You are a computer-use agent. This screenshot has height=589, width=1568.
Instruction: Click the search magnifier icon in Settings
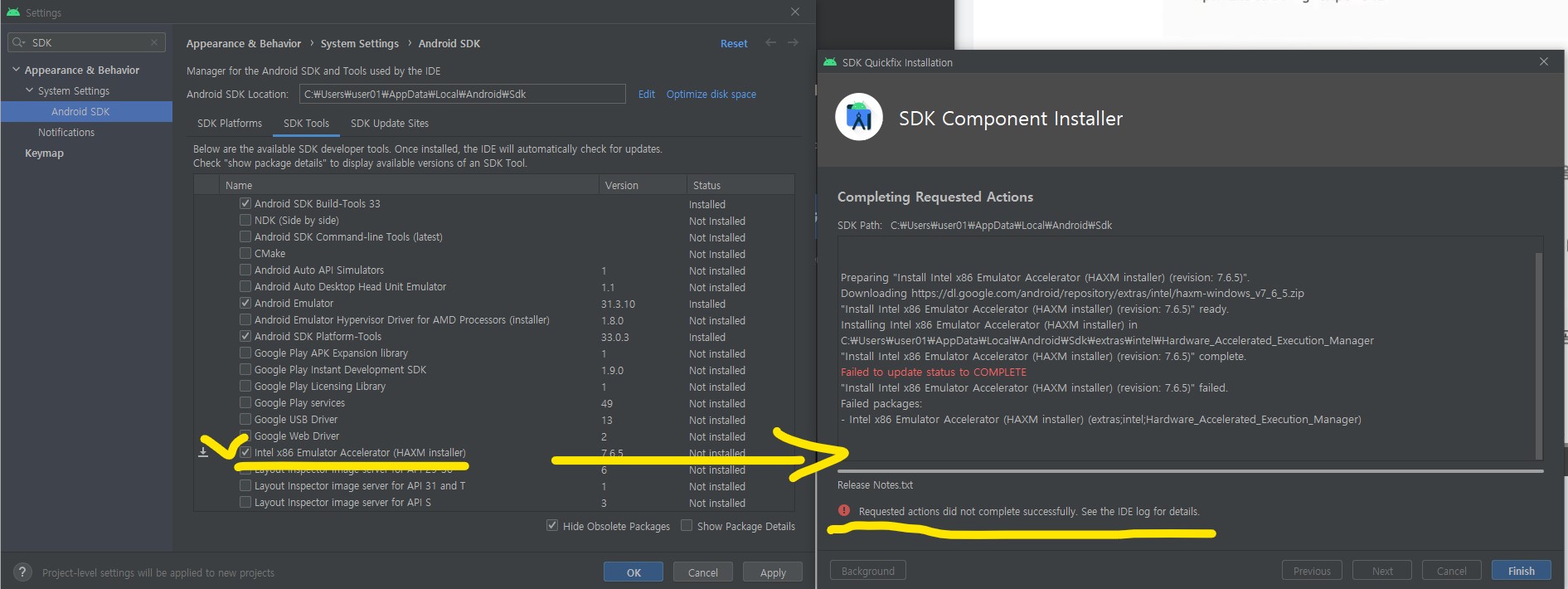[18, 42]
